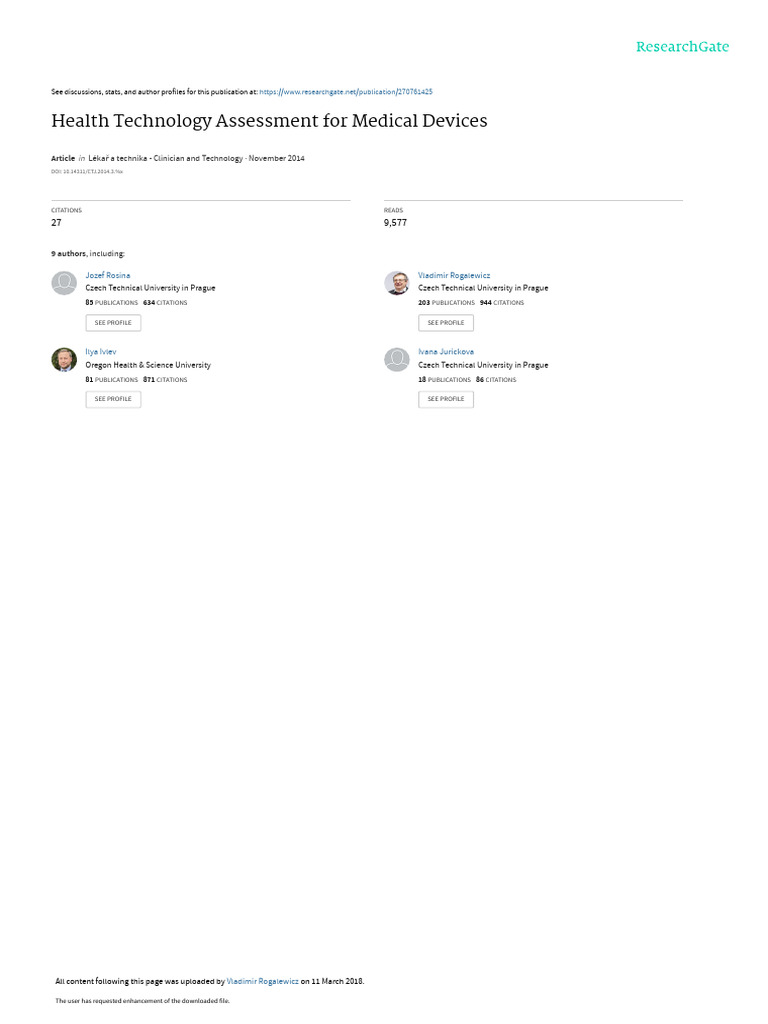Open Ilya Ivlev author name link
Screen dimensions: 768x1024
coord(101,352)
